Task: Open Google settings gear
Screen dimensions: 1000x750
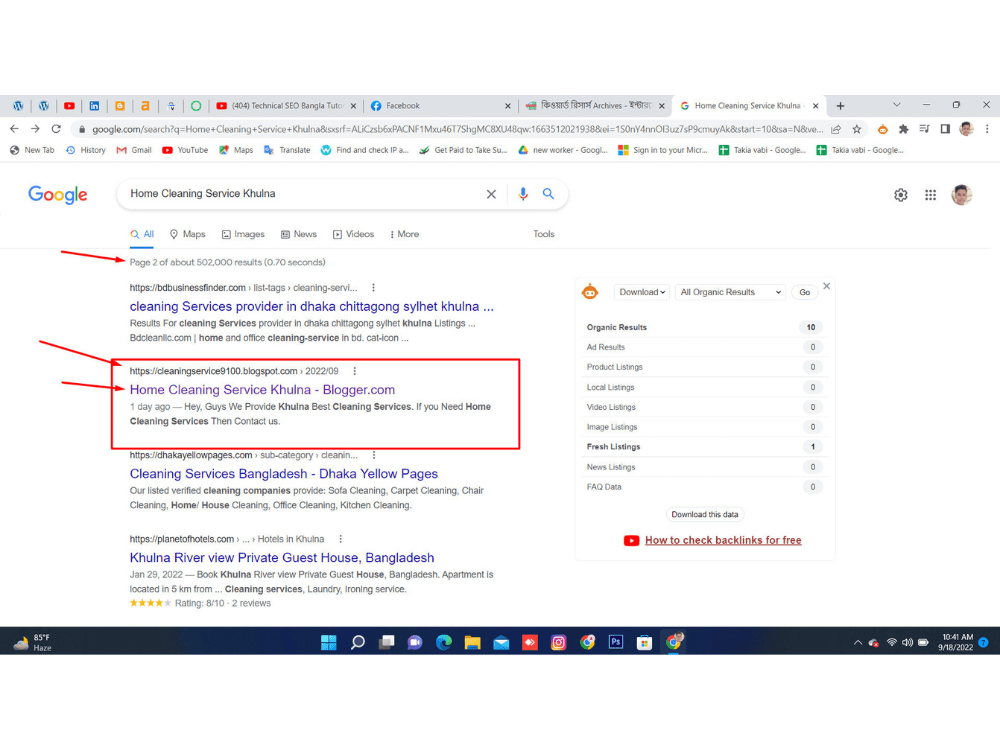Action: [x=901, y=195]
